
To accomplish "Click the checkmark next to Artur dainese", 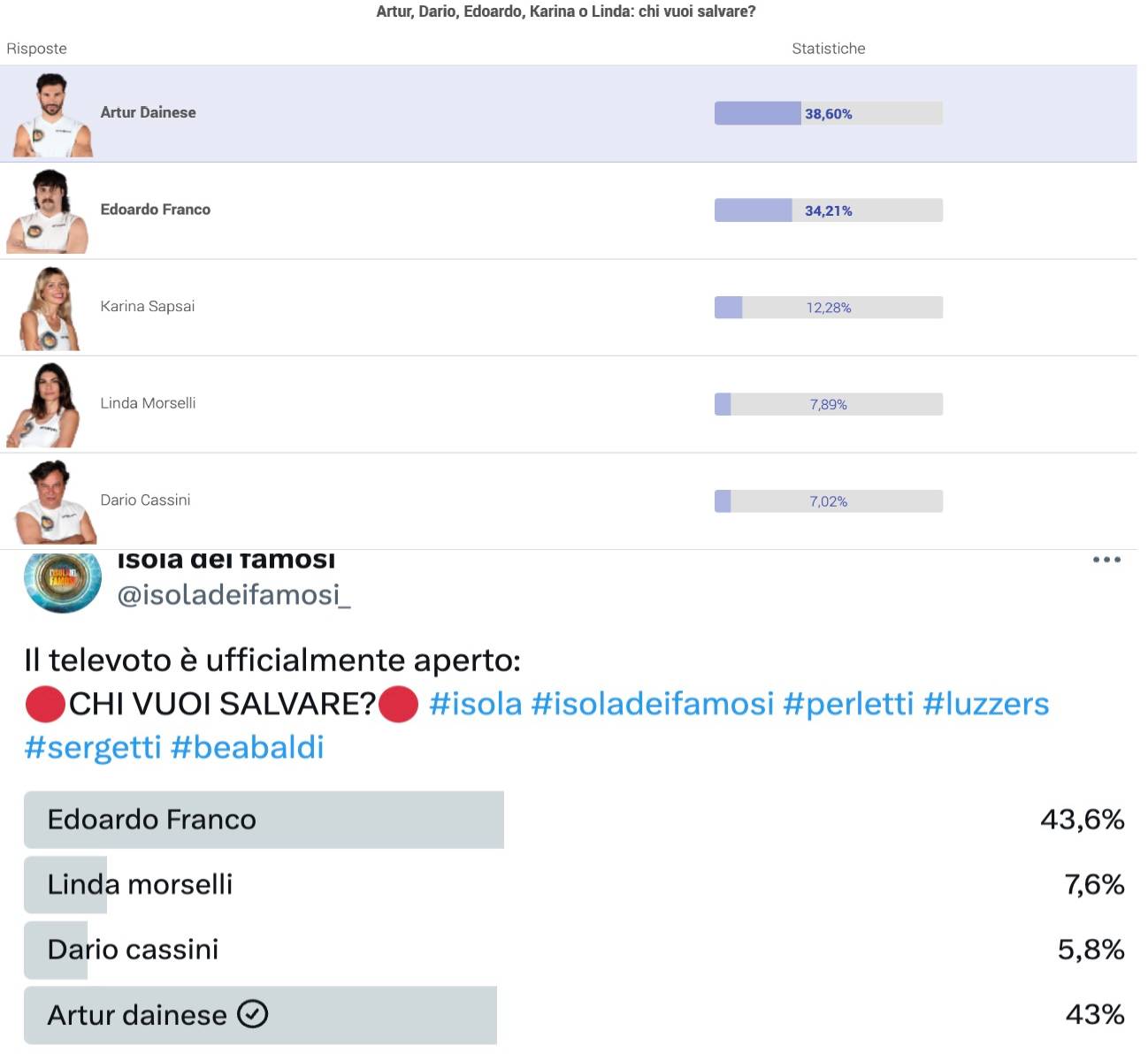I will pyautogui.click(x=253, y=1014).
